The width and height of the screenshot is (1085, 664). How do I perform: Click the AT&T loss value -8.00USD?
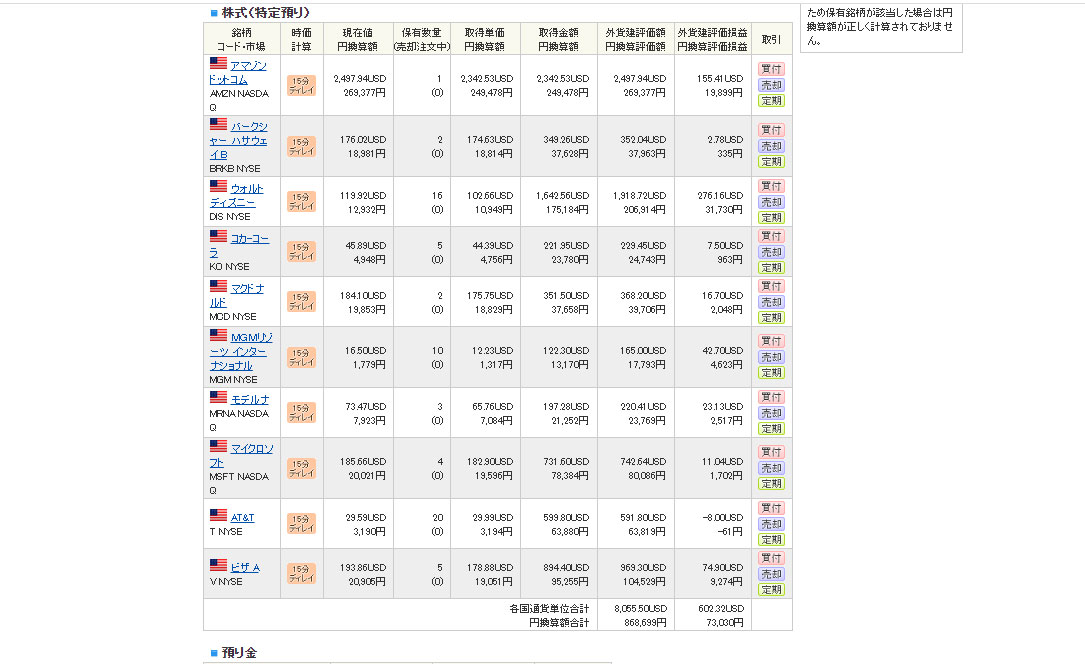[722, 517]
